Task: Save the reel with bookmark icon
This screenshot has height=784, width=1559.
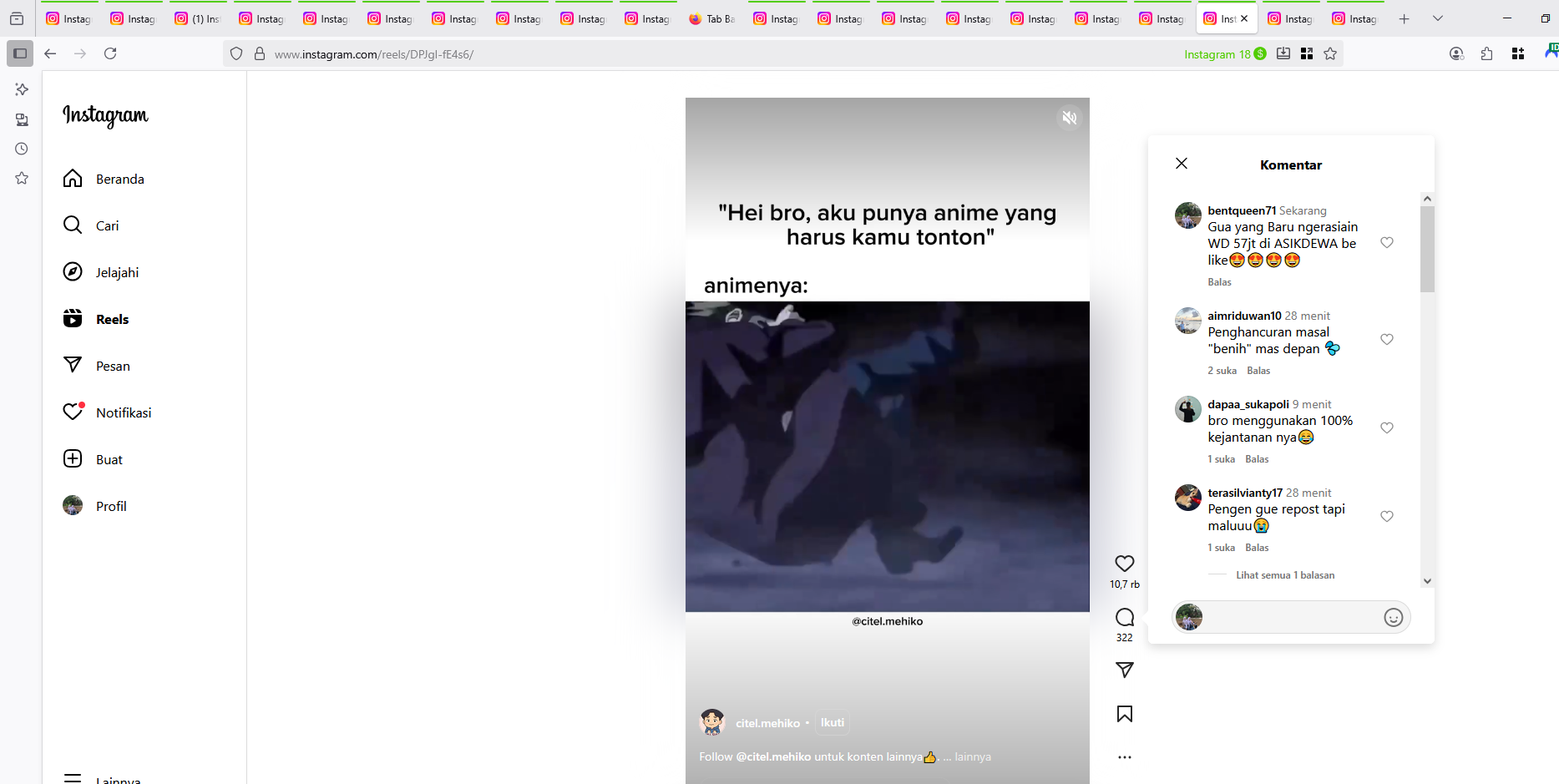Action: click(x=1125, y=714)
